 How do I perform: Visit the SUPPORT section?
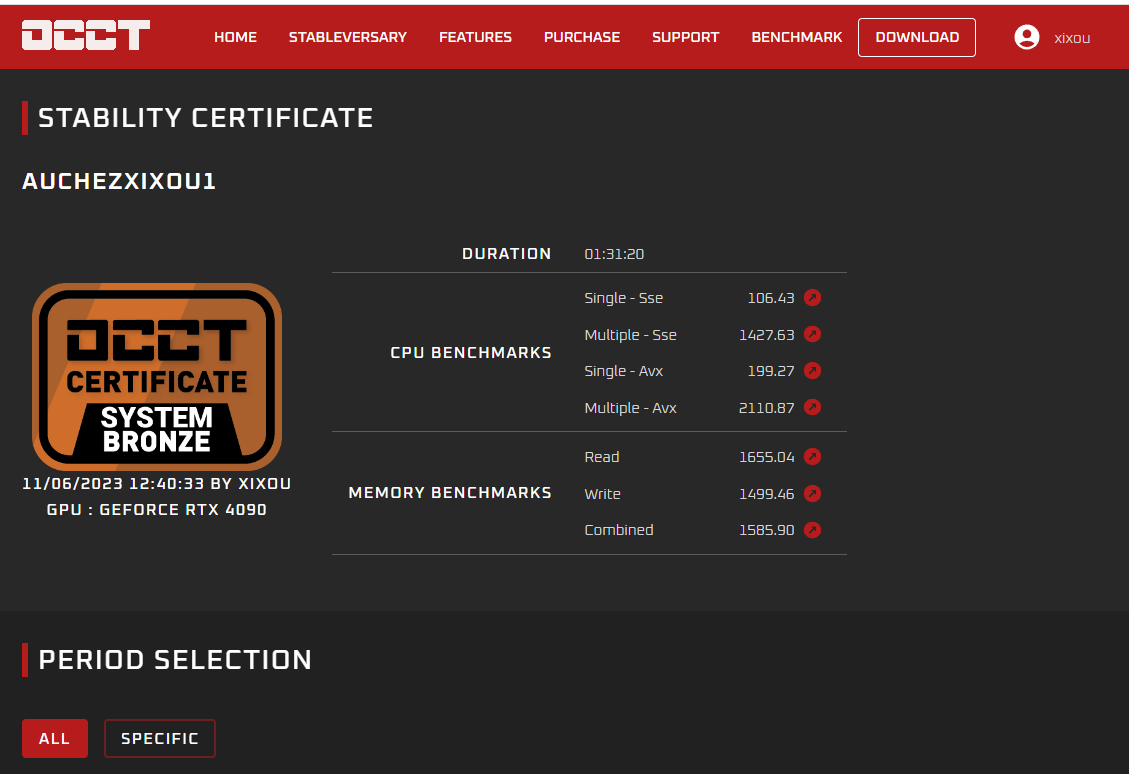(685, 37)
